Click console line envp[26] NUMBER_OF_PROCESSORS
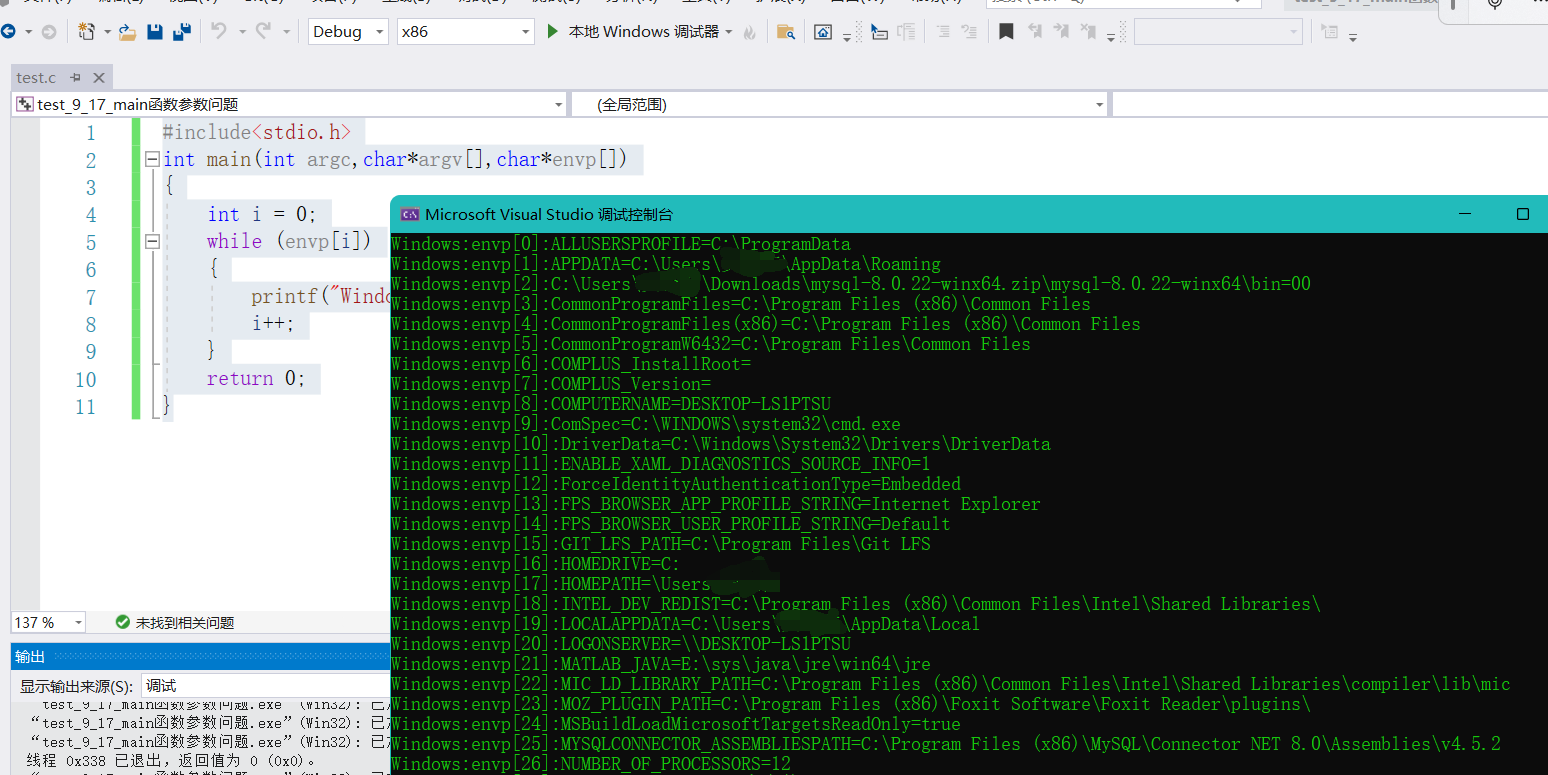The height and width of the screenshot is (775, 1548). [591, 764]
